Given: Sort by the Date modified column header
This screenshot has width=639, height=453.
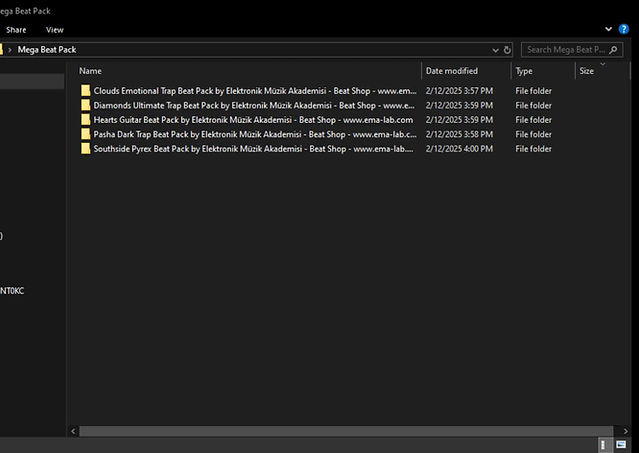Looking at the screenshot, I should click(x=452, y=71).
